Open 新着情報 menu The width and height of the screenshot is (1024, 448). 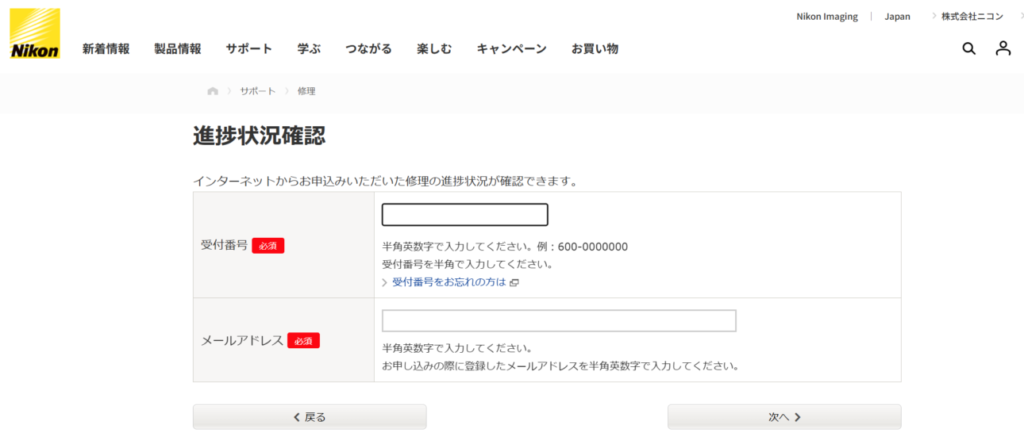click(x=105, y=48)
